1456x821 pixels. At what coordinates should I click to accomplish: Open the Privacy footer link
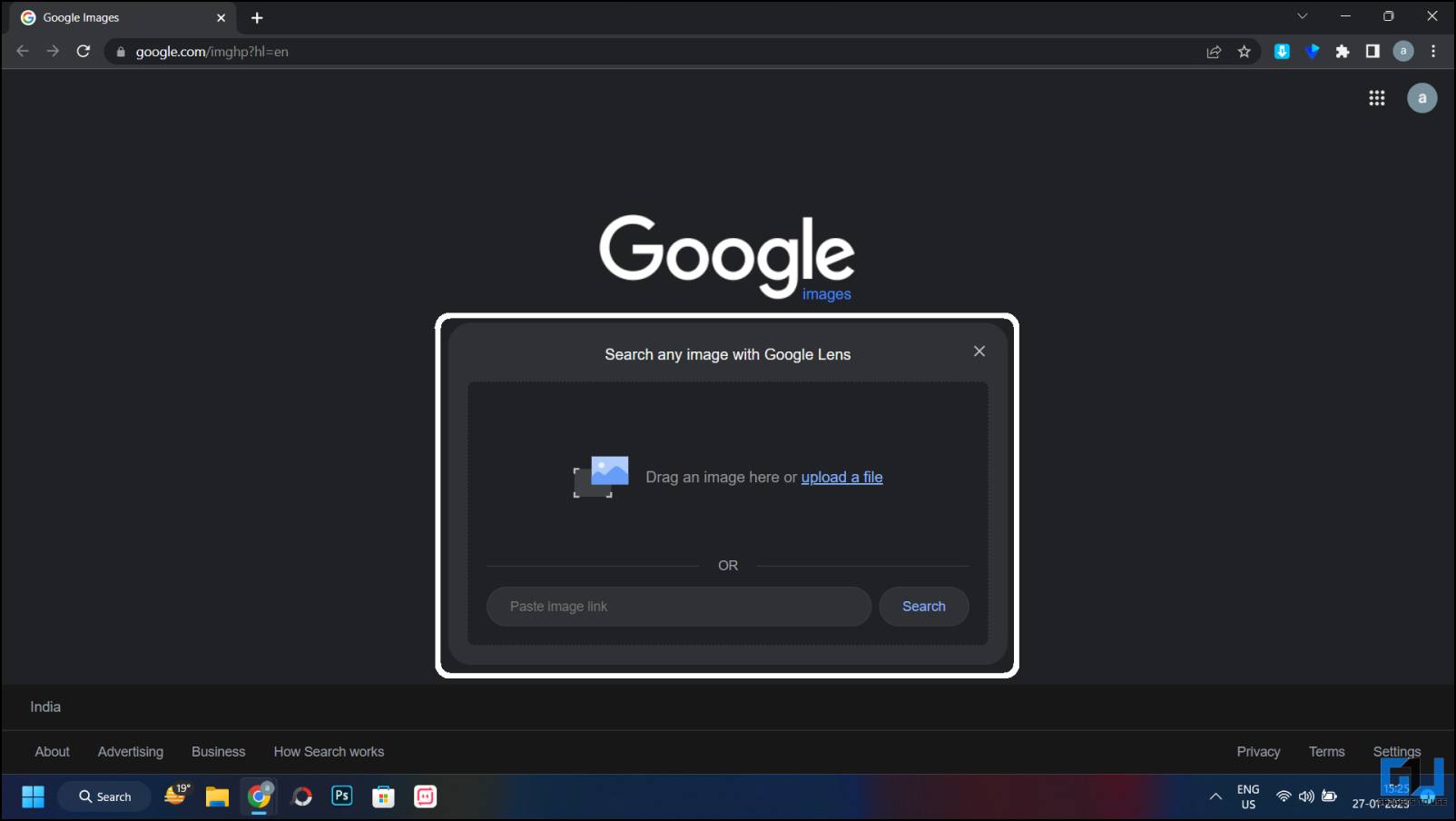(x=1258, y=752)
